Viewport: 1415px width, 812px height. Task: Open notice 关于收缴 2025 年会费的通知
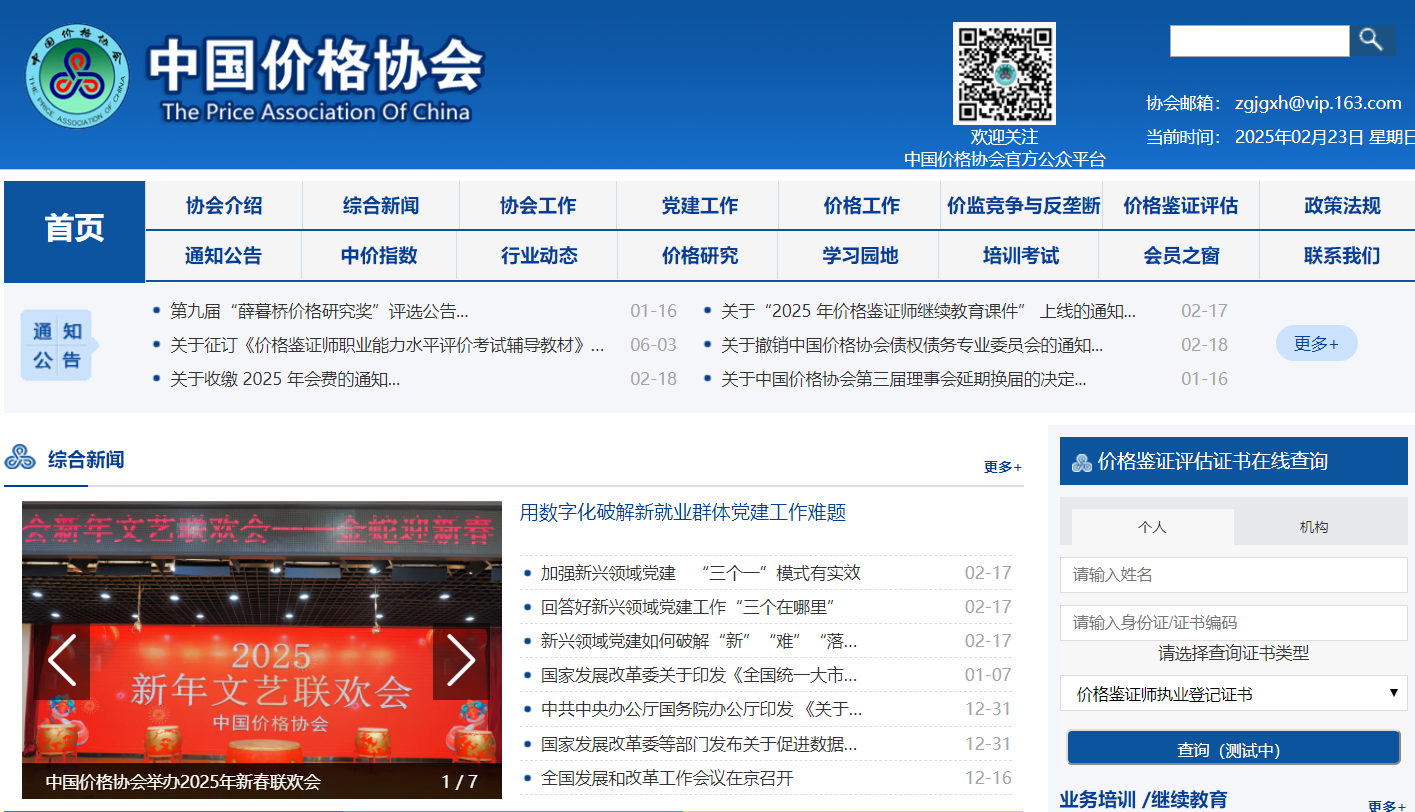click(x=285, y=379)
